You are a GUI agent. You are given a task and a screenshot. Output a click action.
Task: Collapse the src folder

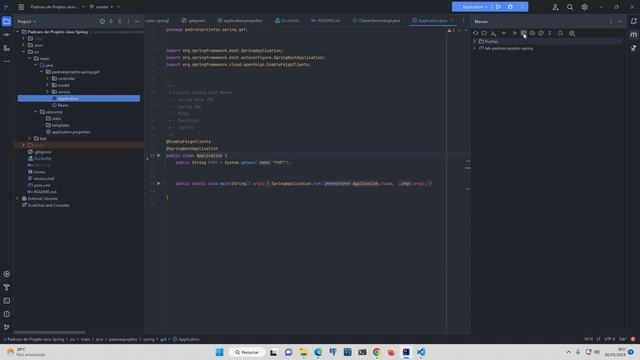(x=24, y=52)
